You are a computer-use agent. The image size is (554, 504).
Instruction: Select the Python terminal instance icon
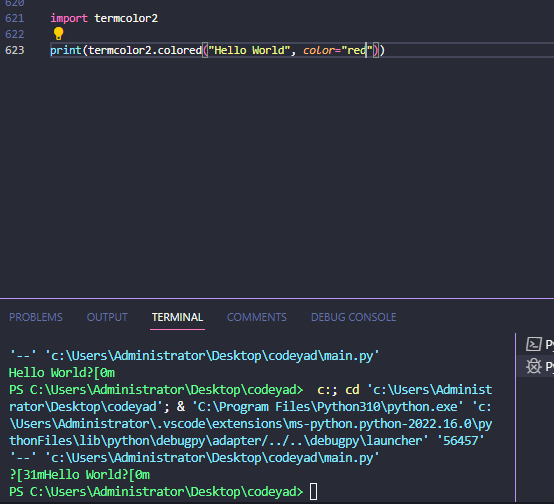pos(534,344)
